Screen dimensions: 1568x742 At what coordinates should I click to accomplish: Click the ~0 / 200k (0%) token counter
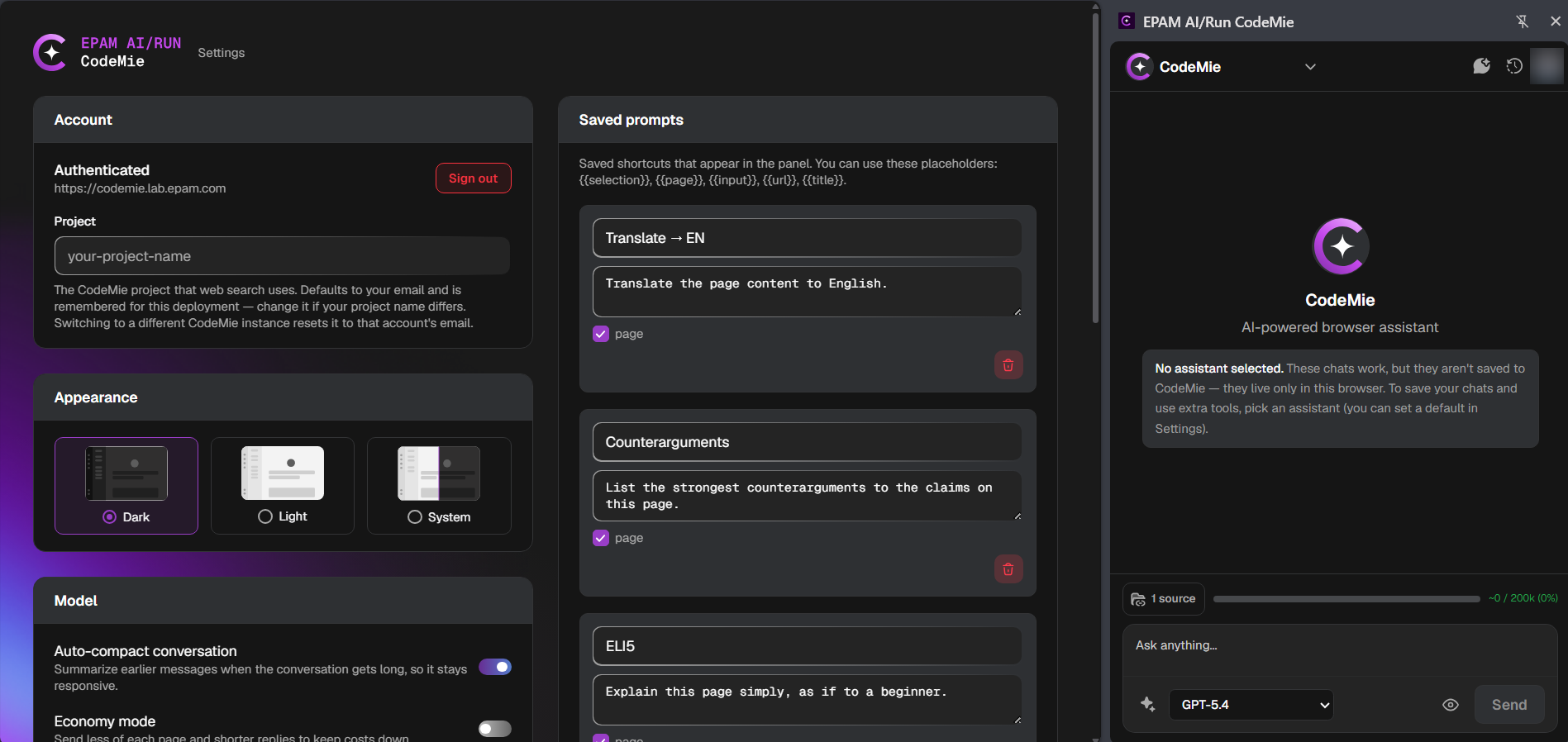click(1523, 598)
